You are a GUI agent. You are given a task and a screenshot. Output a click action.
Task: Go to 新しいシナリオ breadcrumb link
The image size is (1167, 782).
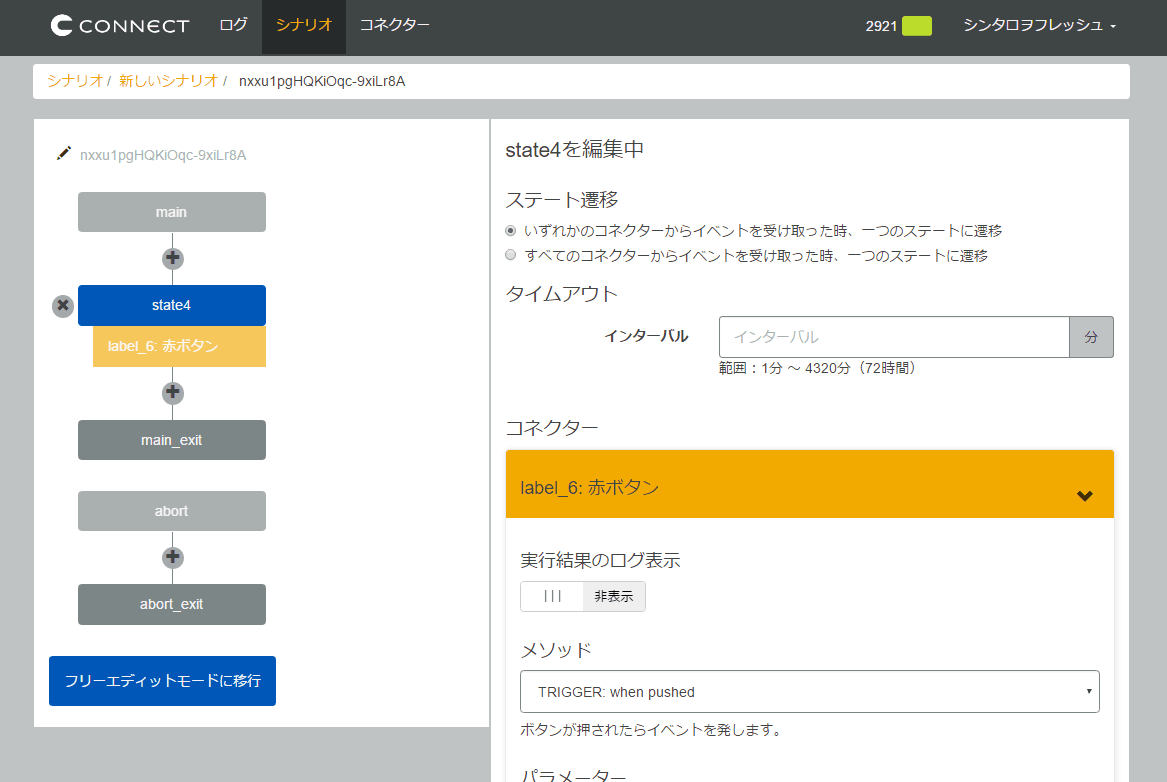(168, 81)
